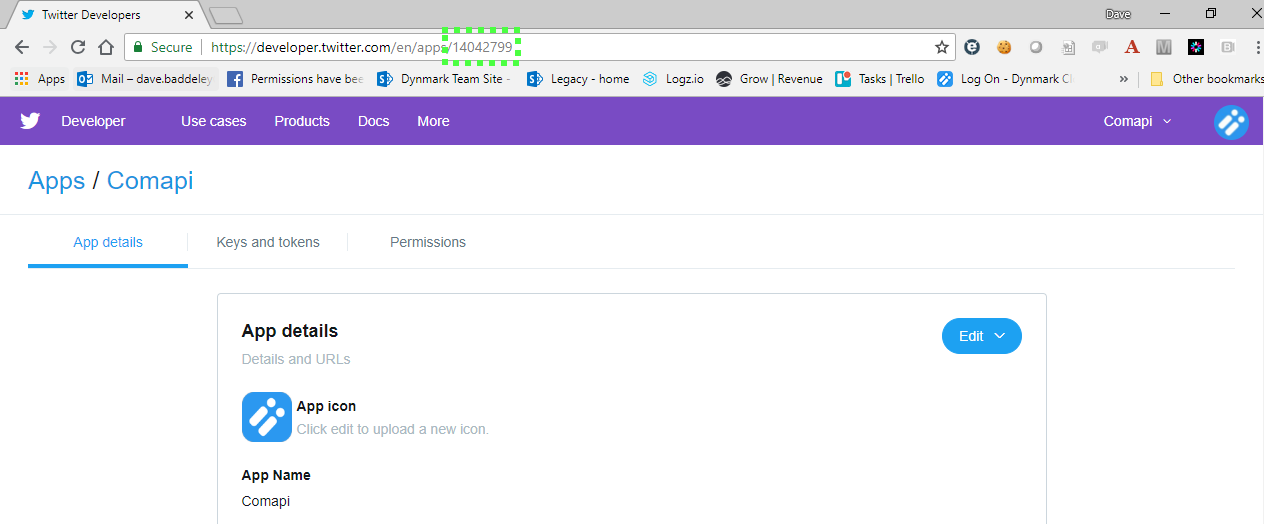Click the Twitter bird logo in header
This screenshot has height=524, width=1264.
tap(31, 121)
